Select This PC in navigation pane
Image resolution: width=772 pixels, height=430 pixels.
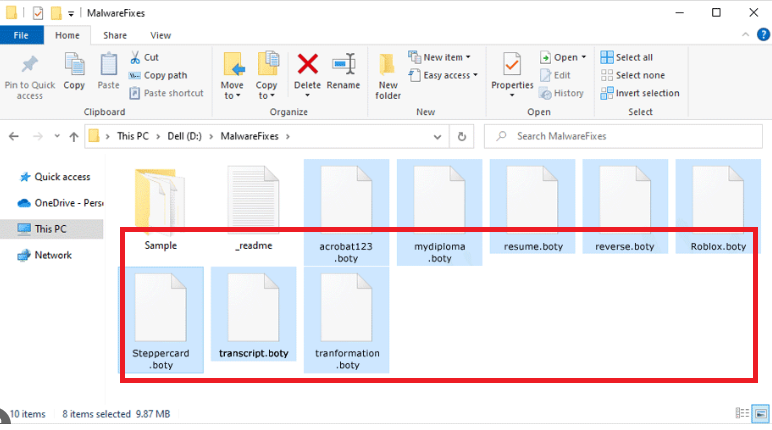tap(51, 229)
